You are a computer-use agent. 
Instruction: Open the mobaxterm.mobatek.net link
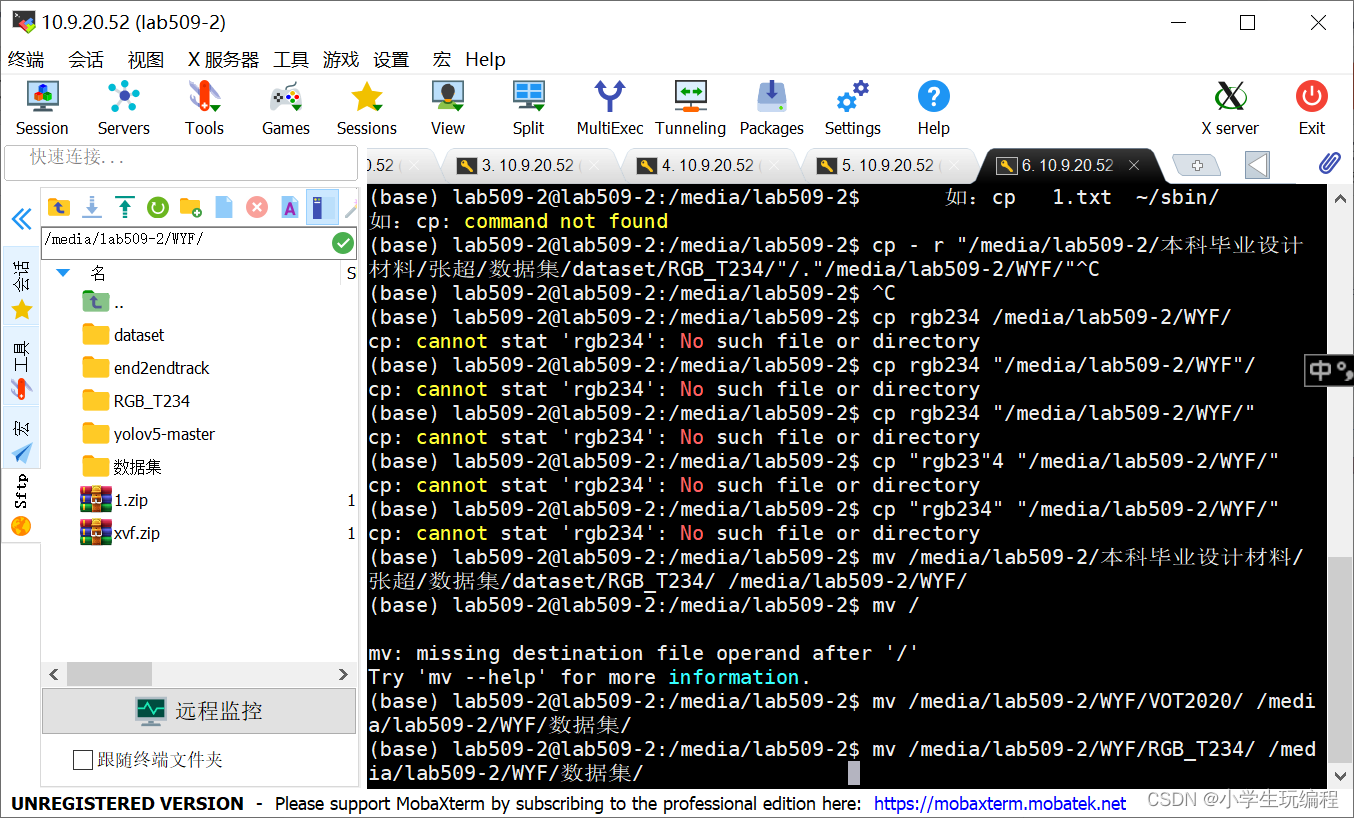(1000, 803)
